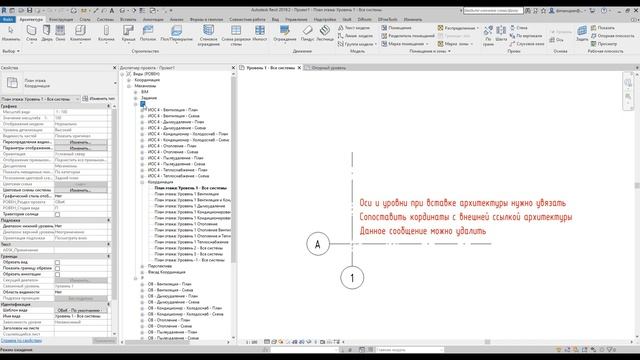Toggle the Show crop region (Показать границу обрезки) checkbox

(x=58, y=269)
